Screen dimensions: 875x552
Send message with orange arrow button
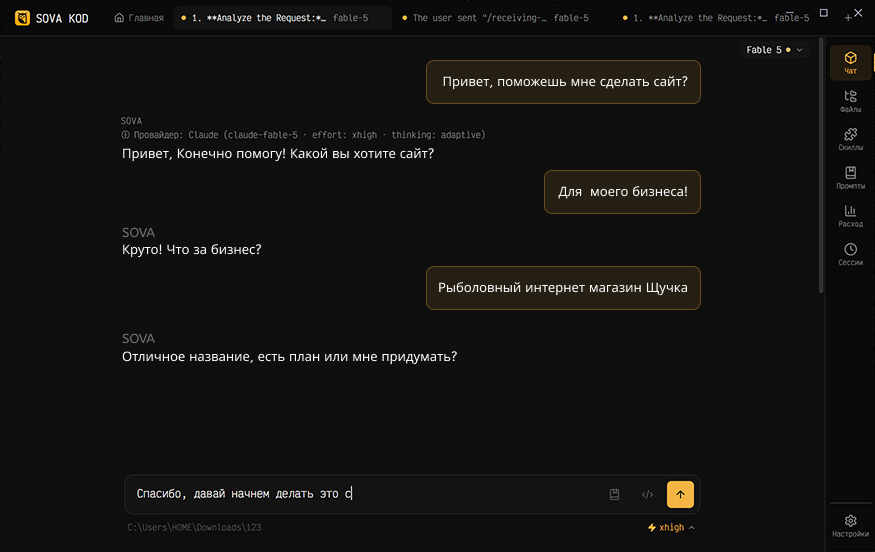point(680,494)
